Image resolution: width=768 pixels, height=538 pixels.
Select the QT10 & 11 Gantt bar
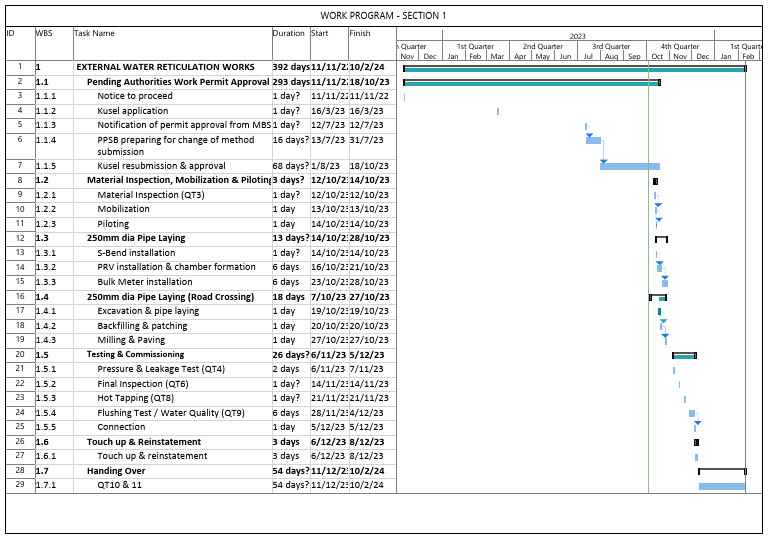pos(721,486)
